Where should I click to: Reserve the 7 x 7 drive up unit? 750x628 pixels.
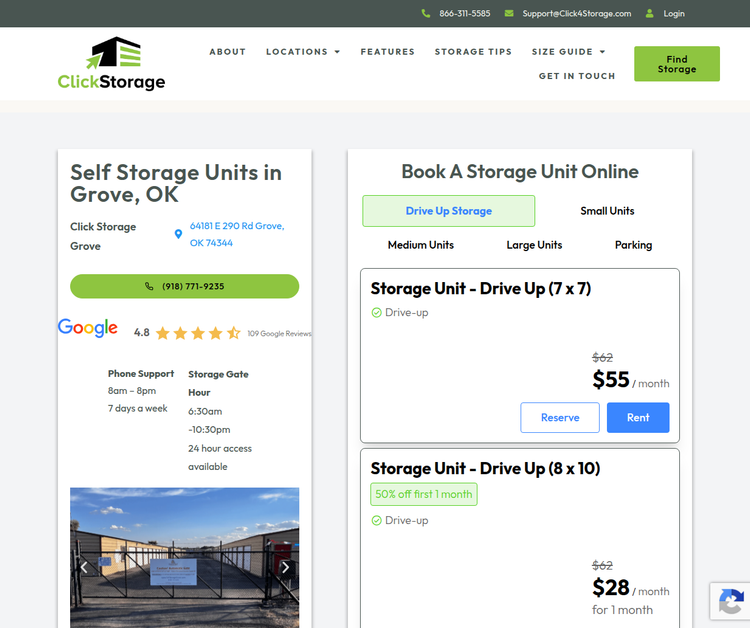(560, 418)
